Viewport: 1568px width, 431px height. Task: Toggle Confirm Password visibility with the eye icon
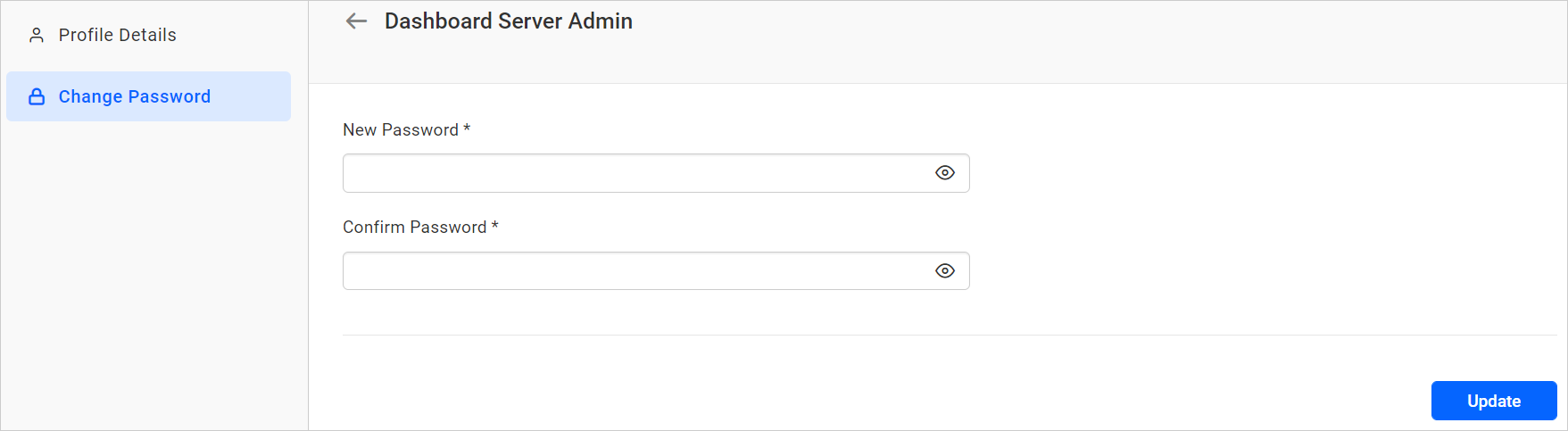coord(945,270)
